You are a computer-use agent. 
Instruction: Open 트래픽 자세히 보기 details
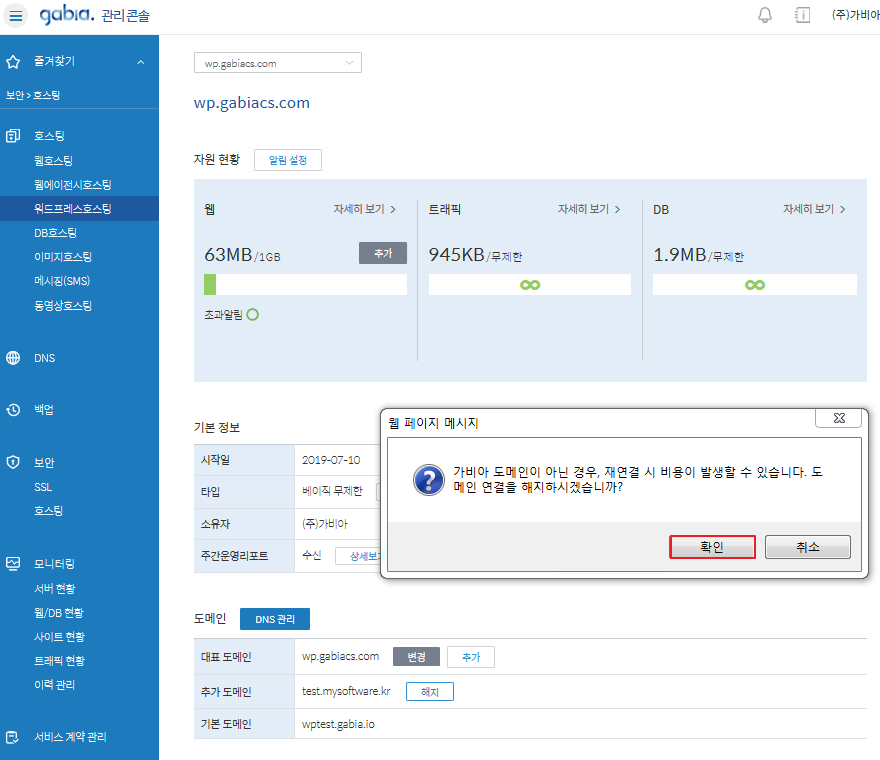point(589,209)
